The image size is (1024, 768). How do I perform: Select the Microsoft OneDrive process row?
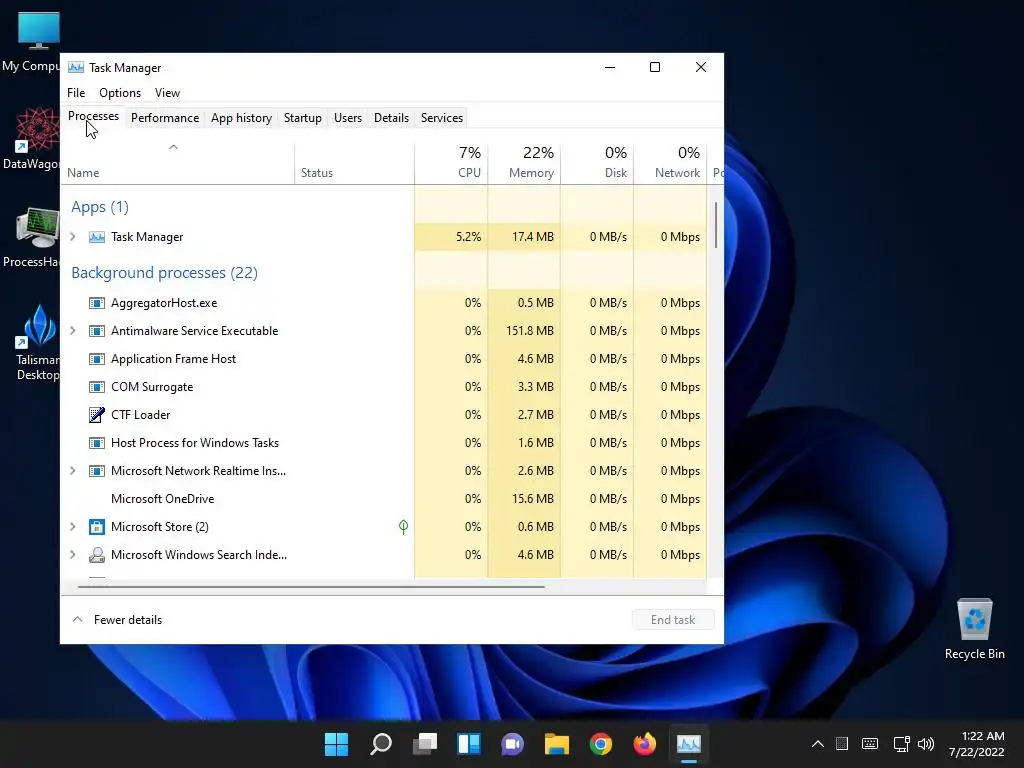tap(384, 499)
